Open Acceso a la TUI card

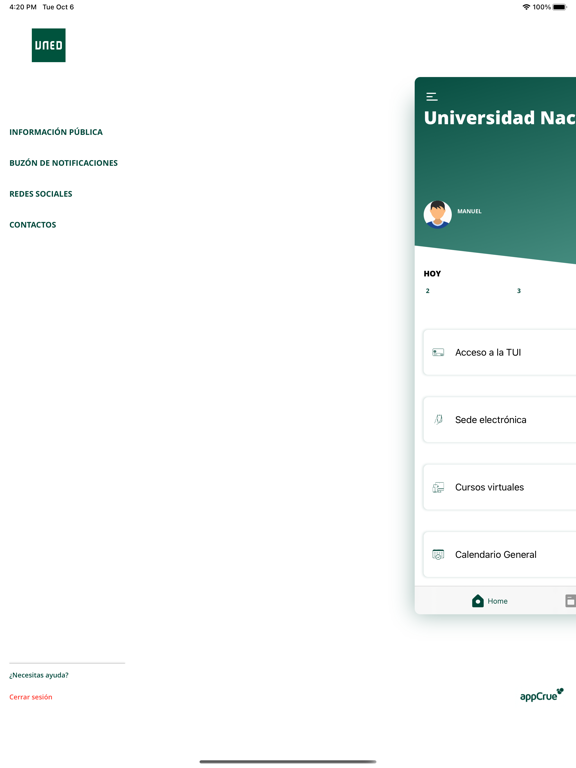[x=500, y=353]
